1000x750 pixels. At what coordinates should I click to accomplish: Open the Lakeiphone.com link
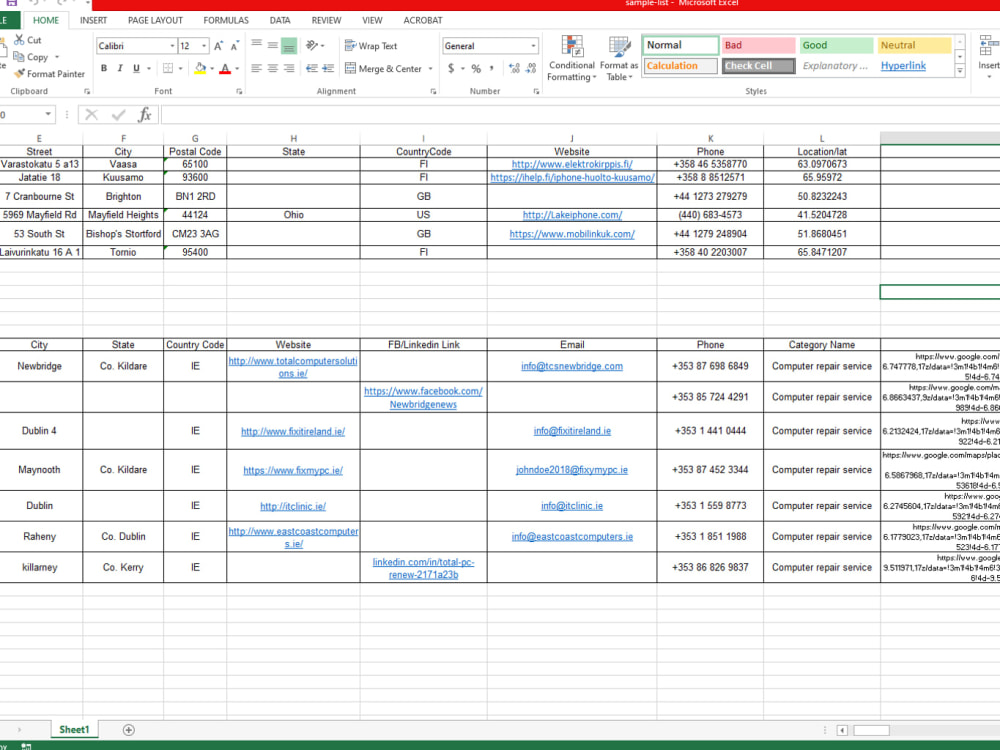pyautogui.click(x=572, y=215)
